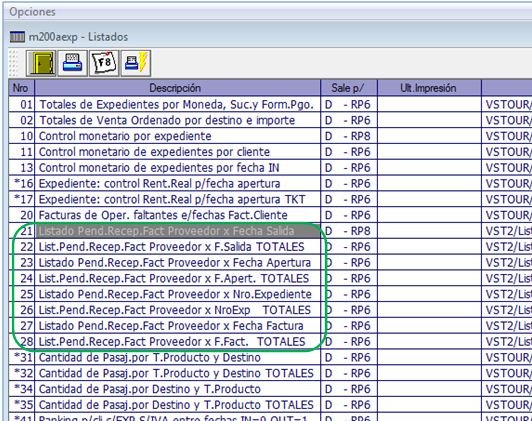Click D - RP6 cell in row 20
The image size is (532, 421).
pos(349,215)
